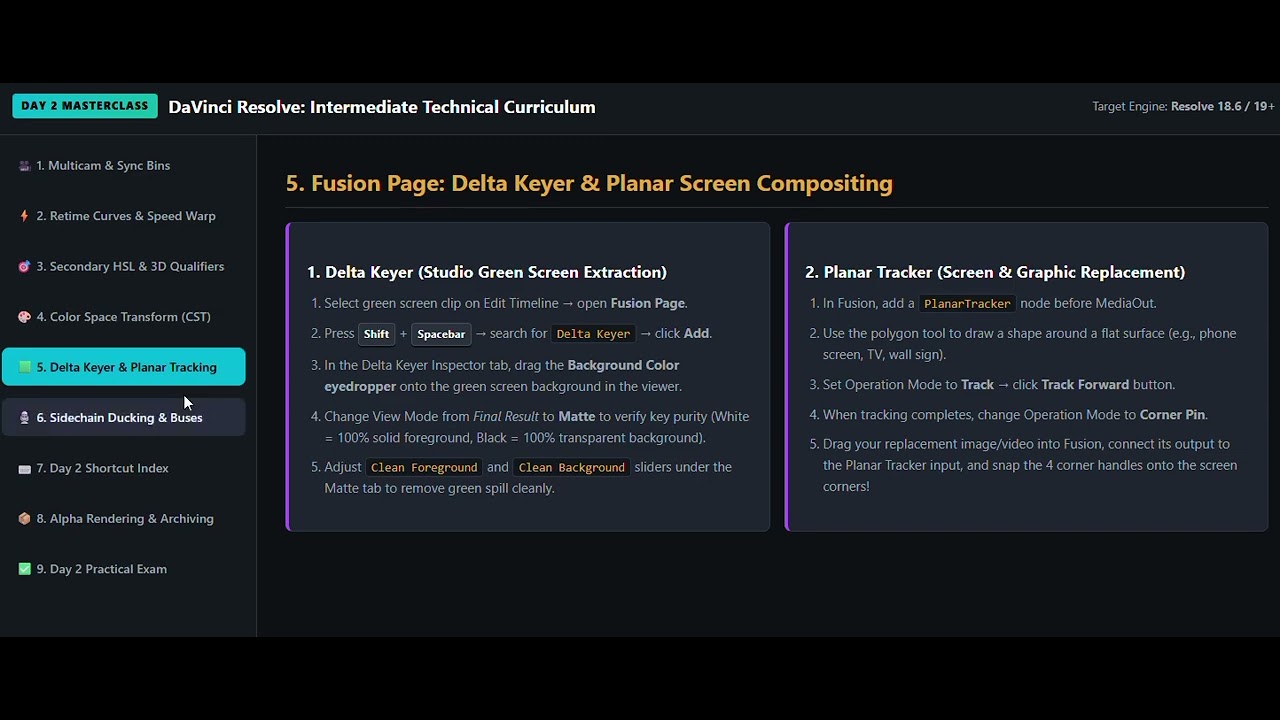Open the Day 2 Shortcut Index

pos(124,468)
